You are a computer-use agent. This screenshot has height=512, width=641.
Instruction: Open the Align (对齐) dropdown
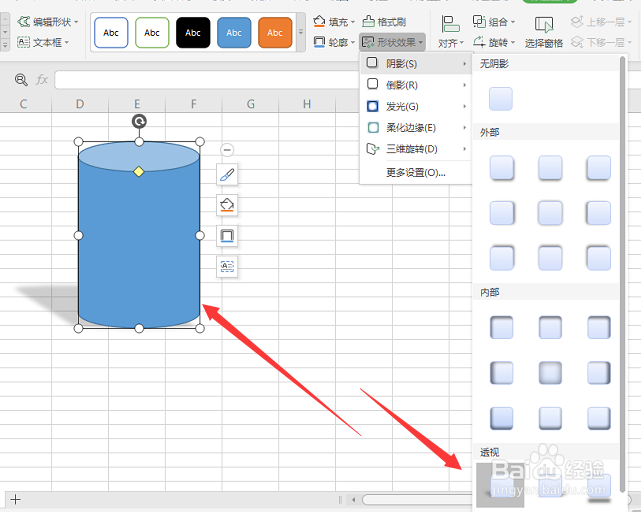click(x=450, y=32)
